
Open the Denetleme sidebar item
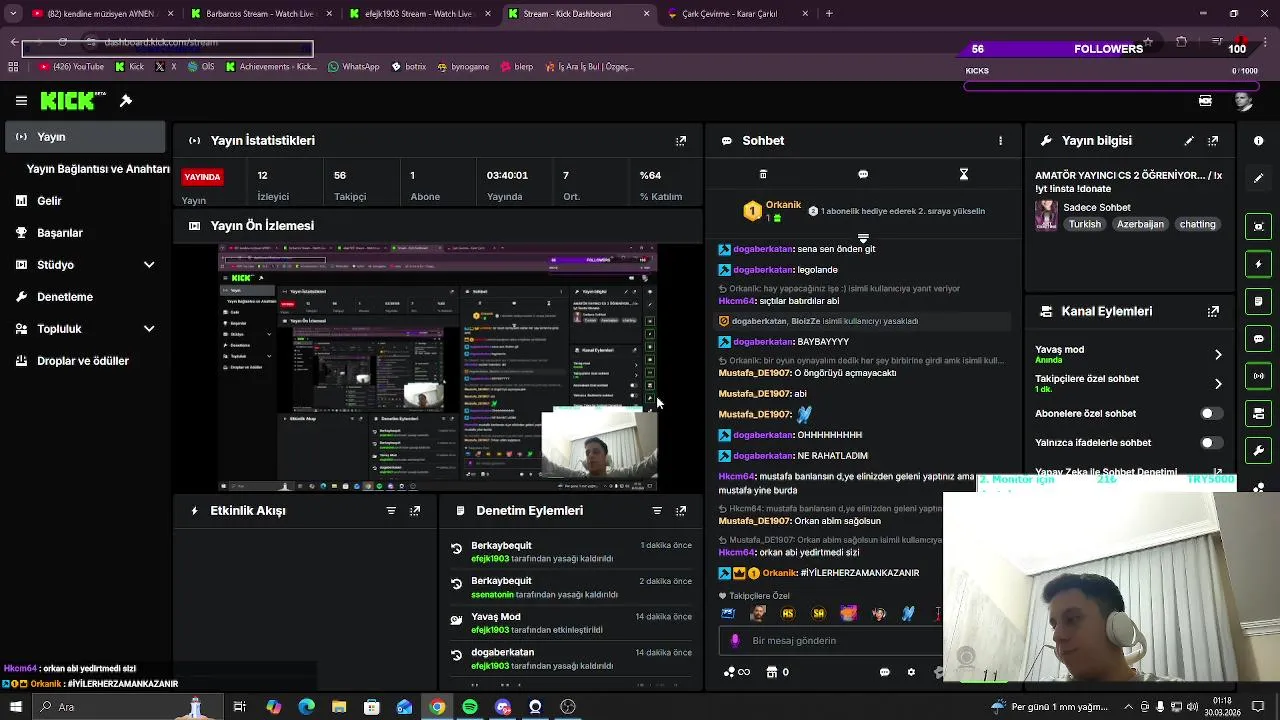tap(85, 297)
